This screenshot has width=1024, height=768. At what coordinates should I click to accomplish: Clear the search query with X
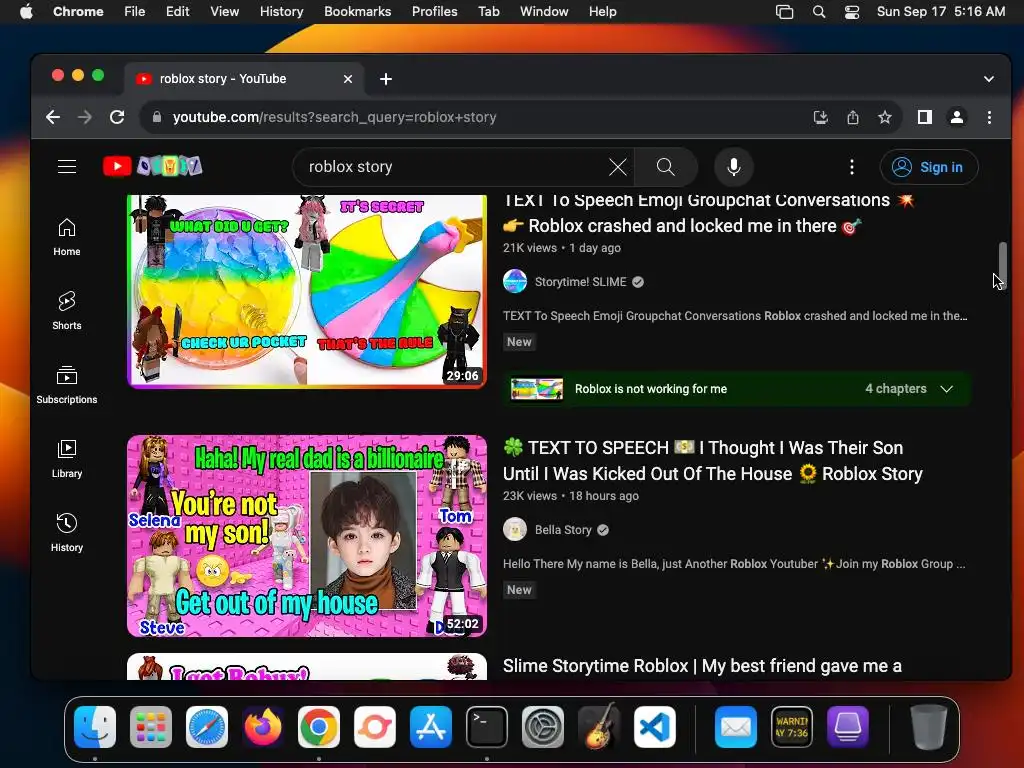point(617,167)
